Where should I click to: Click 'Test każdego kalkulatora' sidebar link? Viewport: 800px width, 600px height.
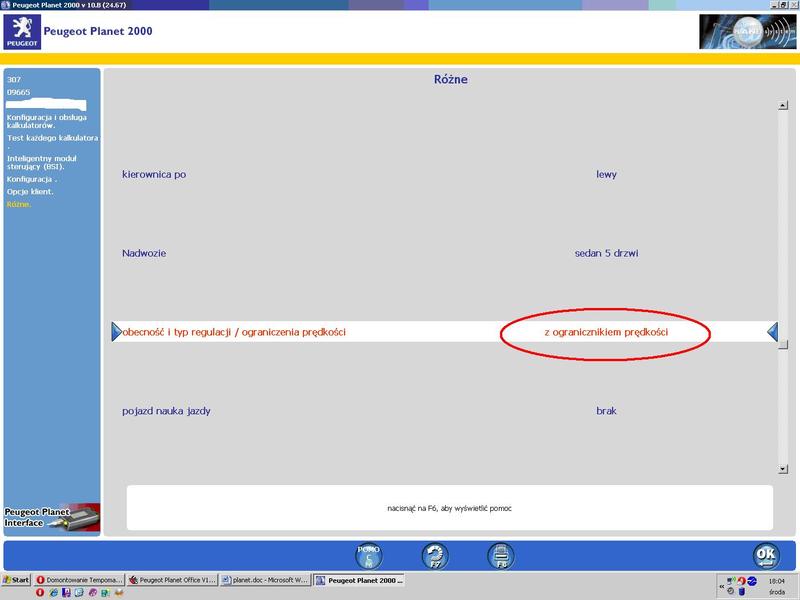51,138
